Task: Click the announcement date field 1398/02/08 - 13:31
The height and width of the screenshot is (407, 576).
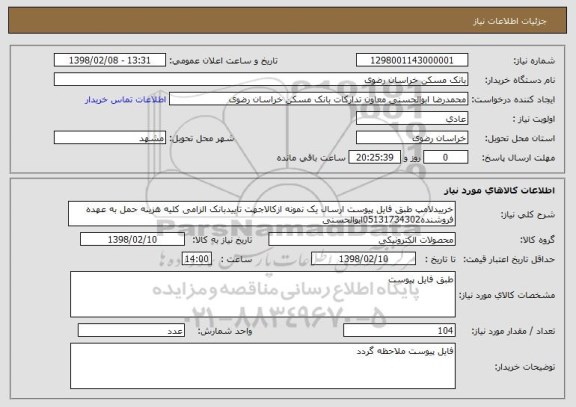Action: 110,60
